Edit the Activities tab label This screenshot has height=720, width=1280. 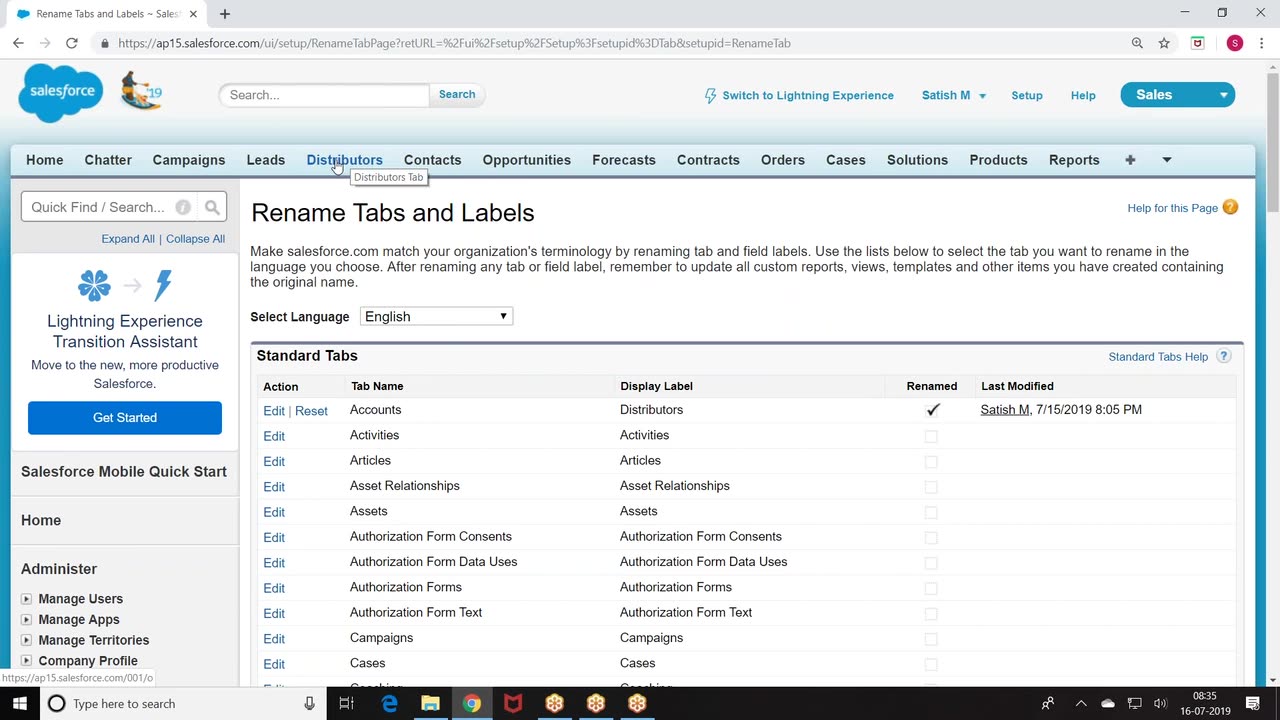(x=274, y=436)
